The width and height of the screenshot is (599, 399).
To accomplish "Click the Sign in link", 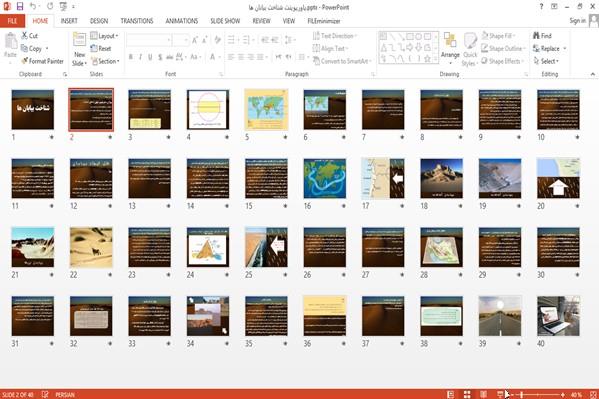I will [x=577, y=21].
